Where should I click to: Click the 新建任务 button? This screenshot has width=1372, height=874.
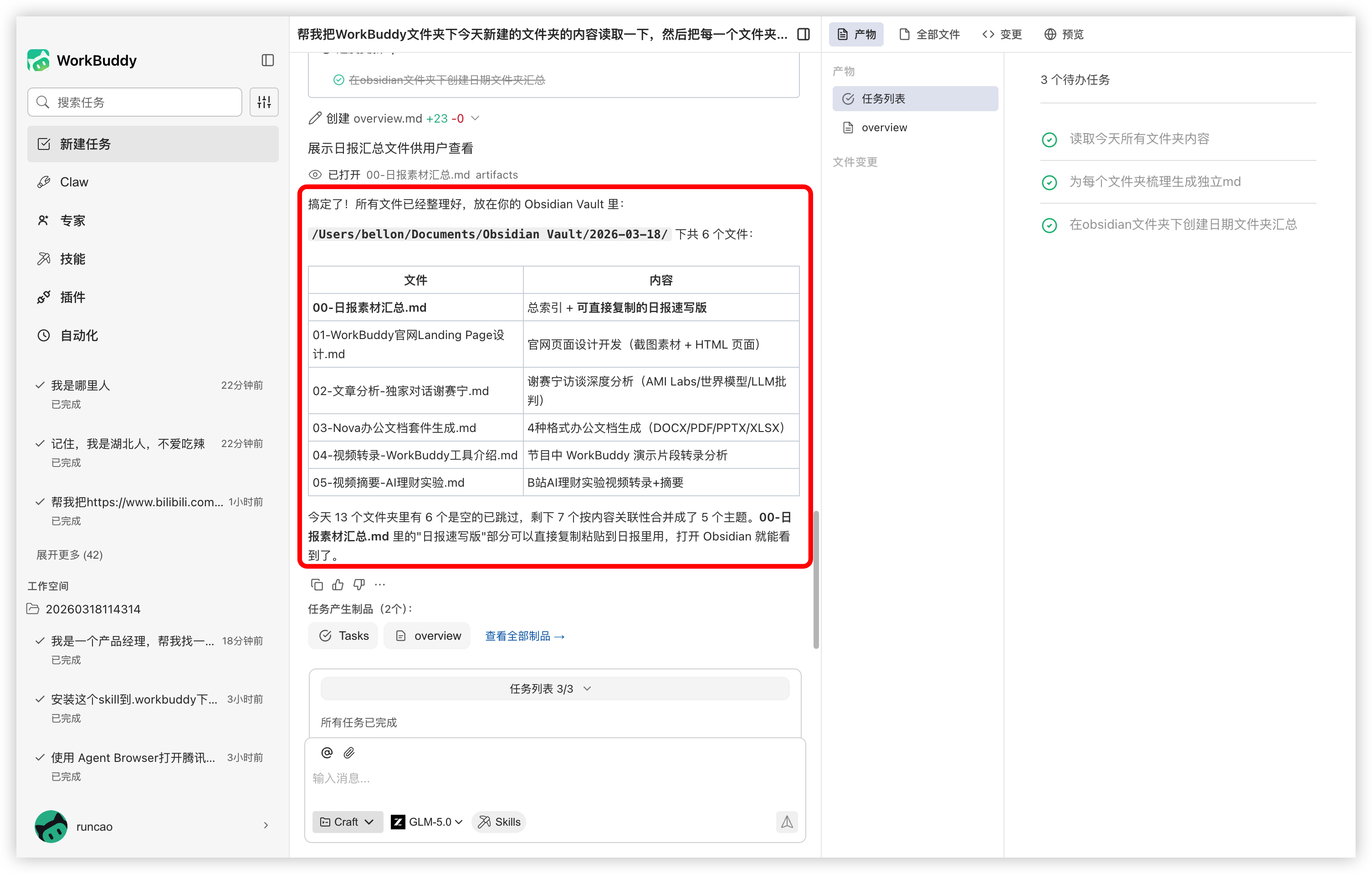153,144
